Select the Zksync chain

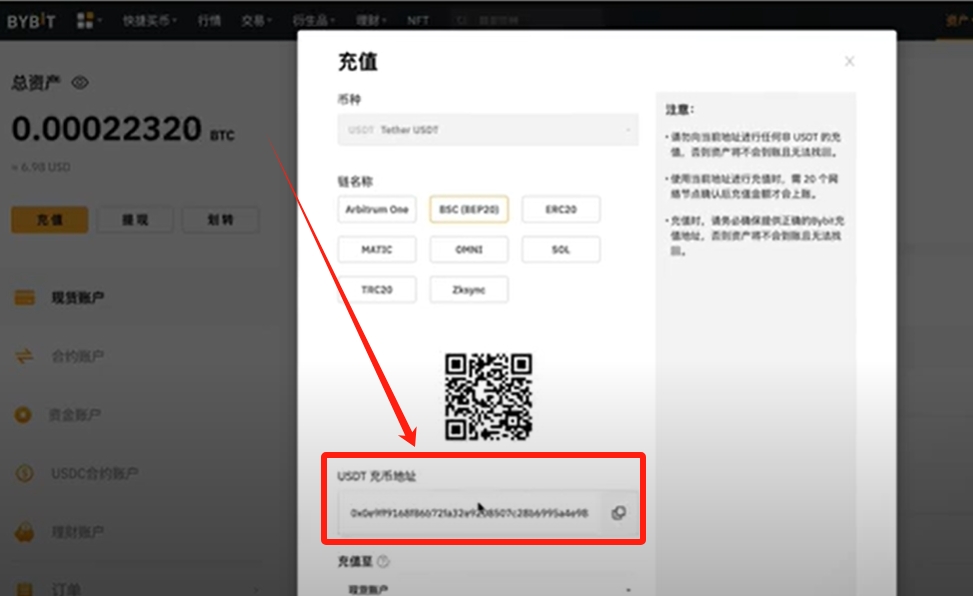[x=469, y=290]
